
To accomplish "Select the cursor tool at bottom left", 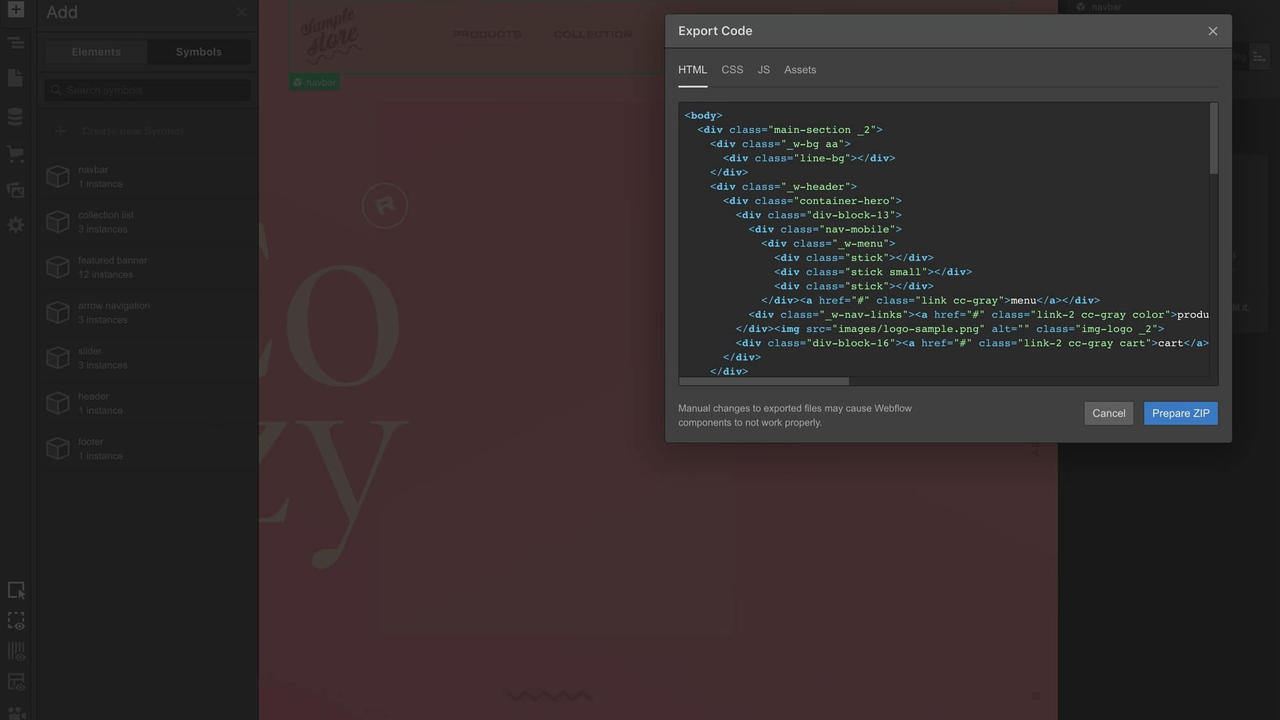I will (x=16, y=590).
